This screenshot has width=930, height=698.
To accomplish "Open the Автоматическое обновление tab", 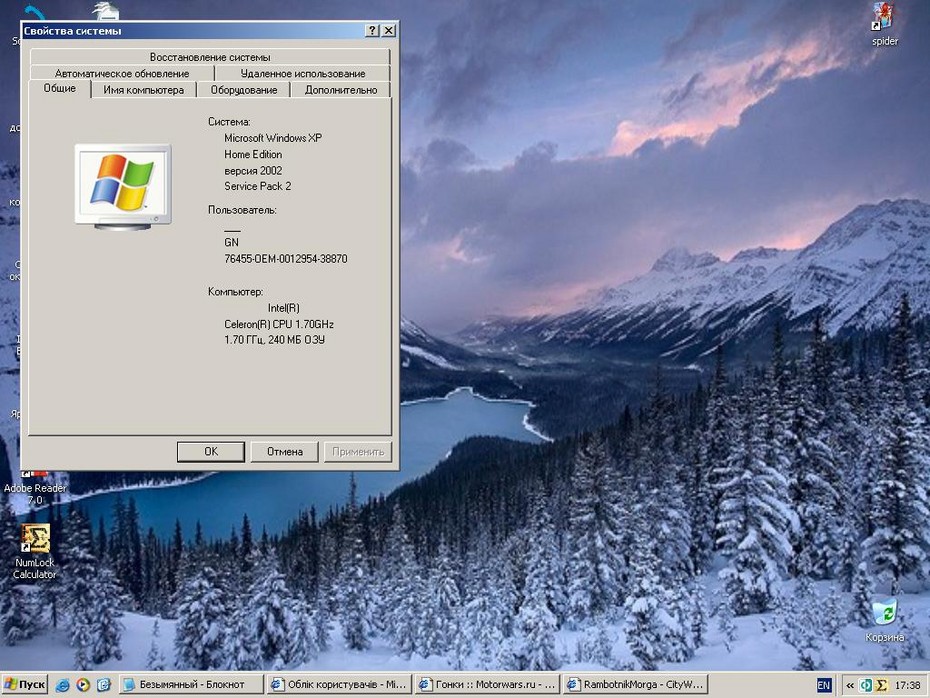I will coord(122,73).
